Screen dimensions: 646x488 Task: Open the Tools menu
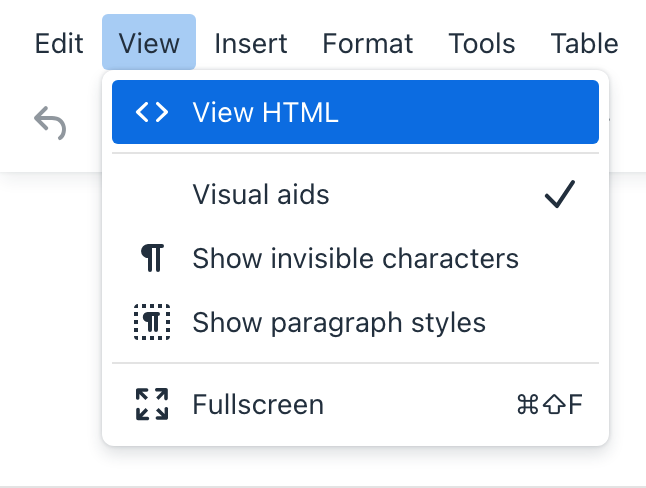click(481, 44)
